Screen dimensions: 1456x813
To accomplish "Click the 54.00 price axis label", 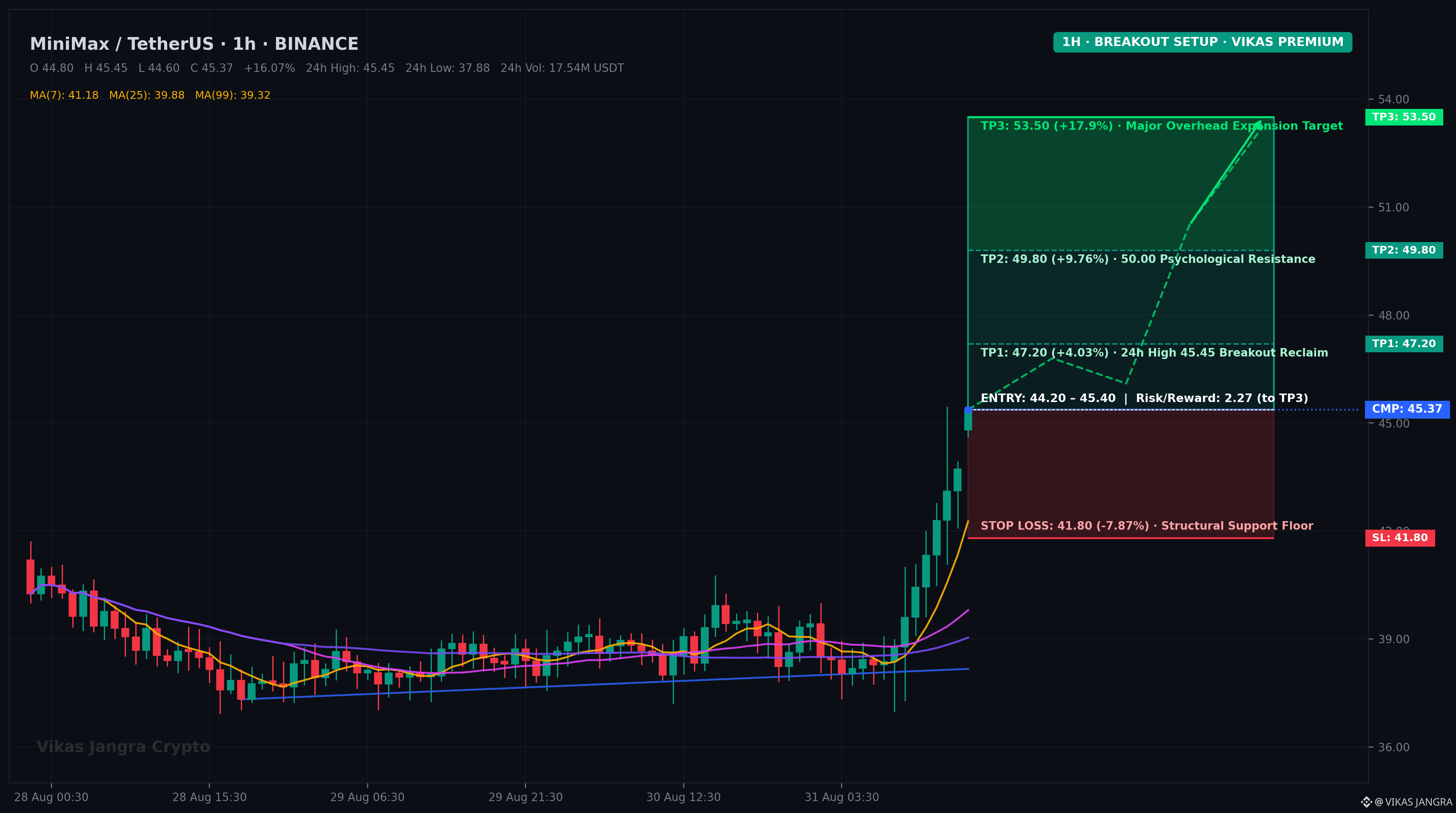I will [x=1393, y=100].
